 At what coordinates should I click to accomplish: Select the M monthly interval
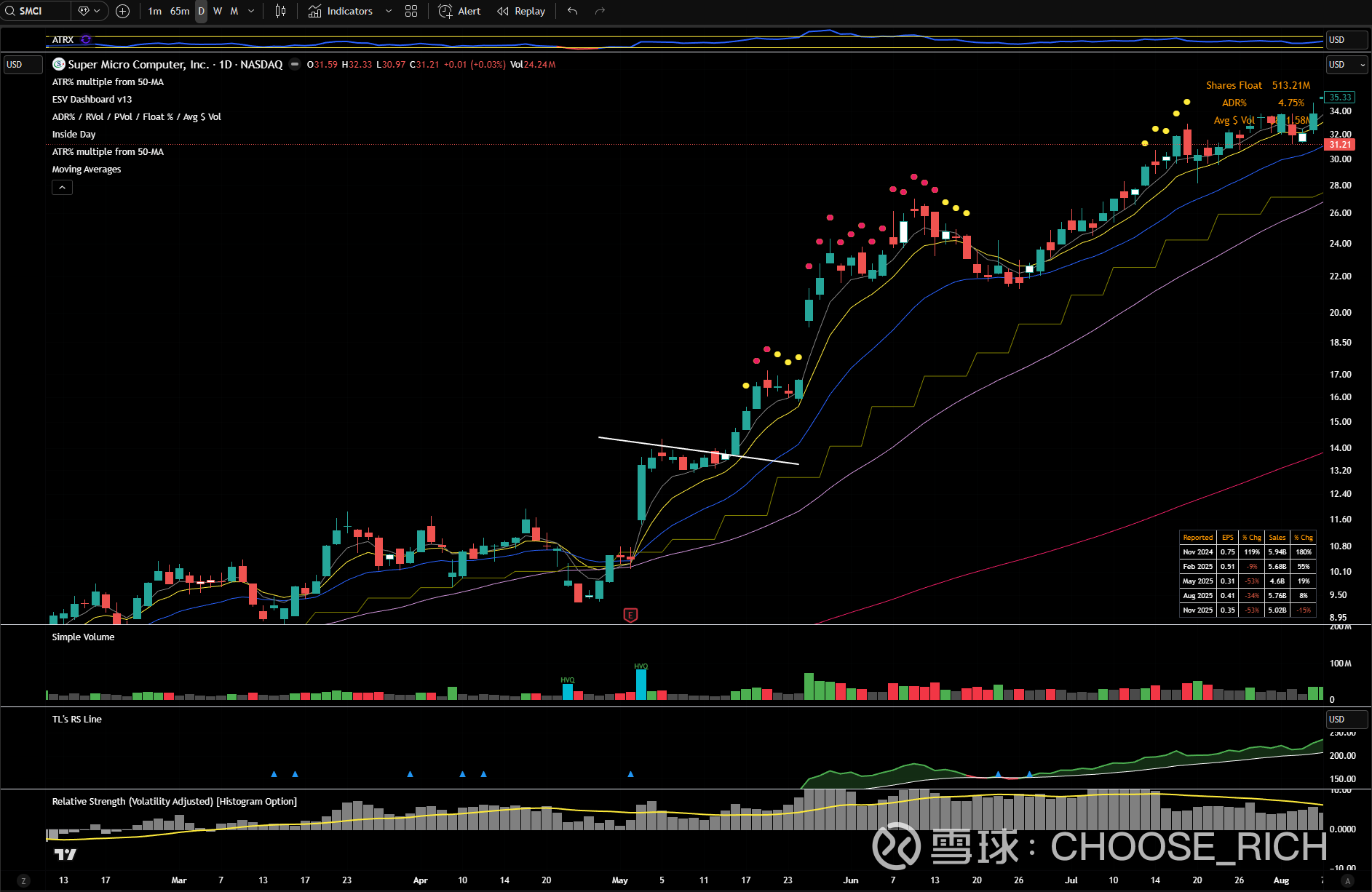tap(234, 11)
